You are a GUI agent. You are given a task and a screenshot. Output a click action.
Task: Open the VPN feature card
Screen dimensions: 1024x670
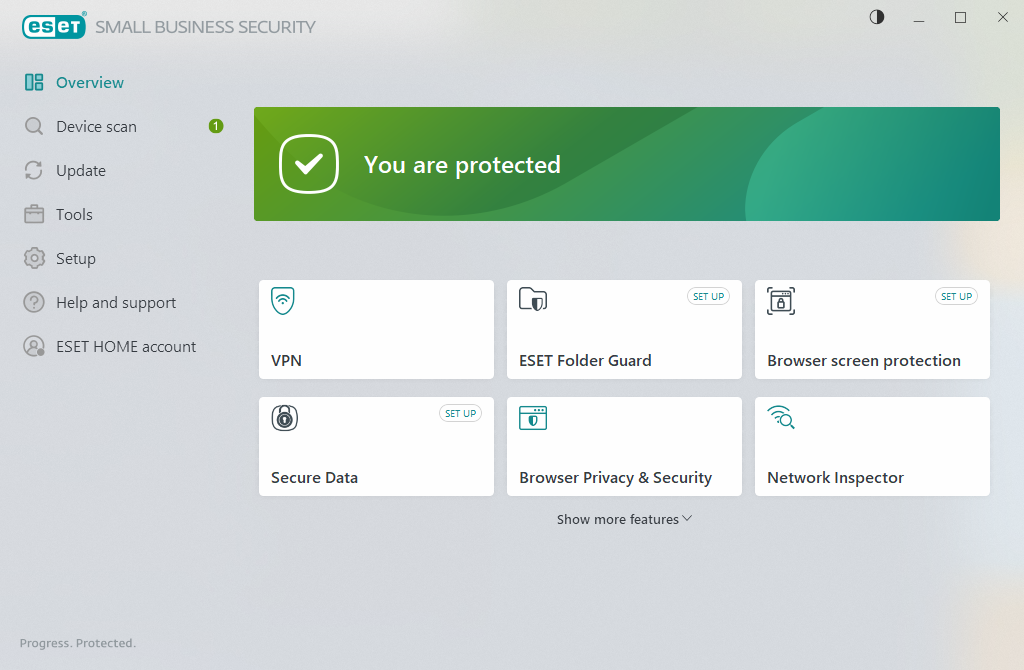376,329
